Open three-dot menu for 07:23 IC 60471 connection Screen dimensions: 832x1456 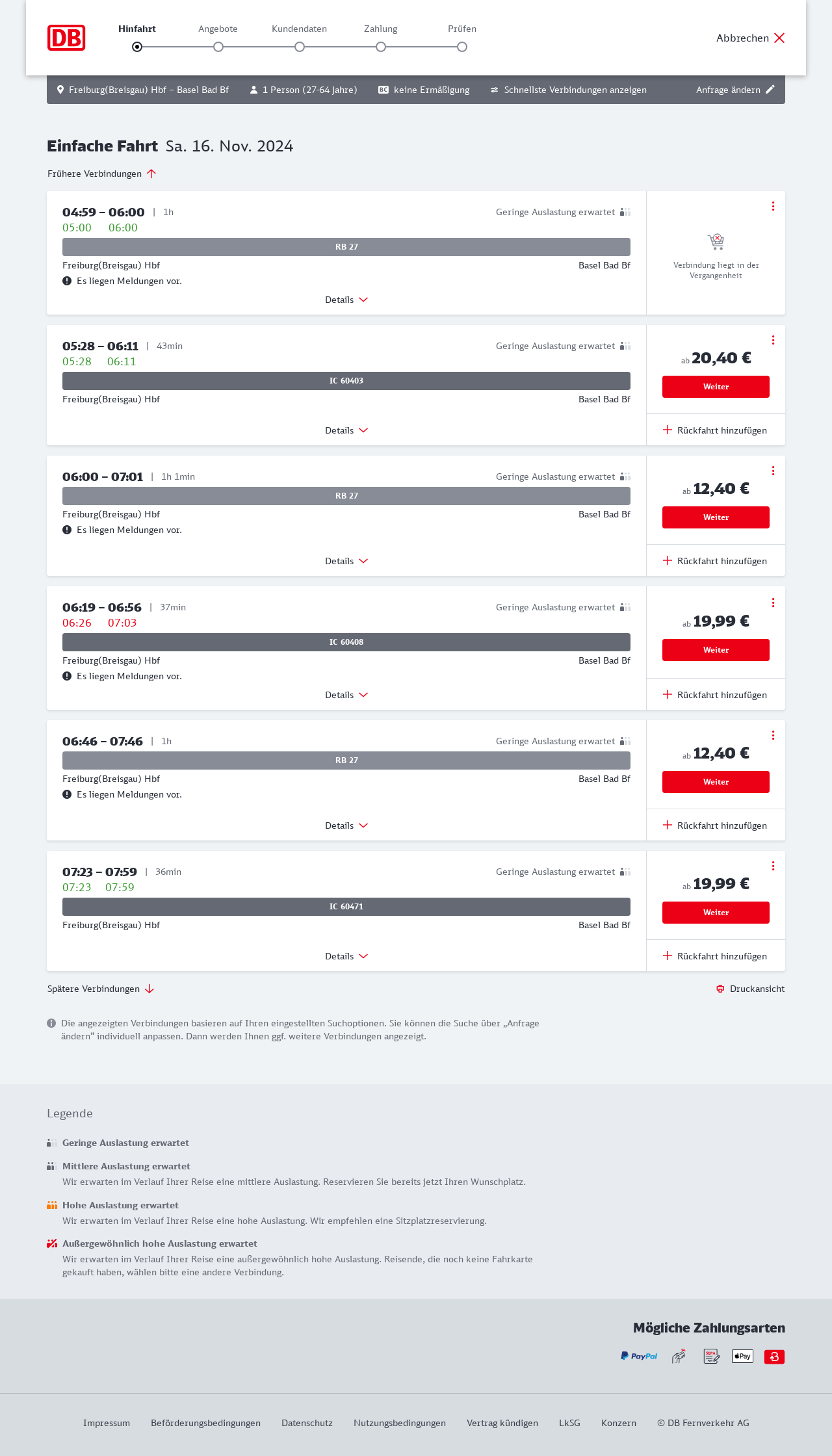click(773, 866)
